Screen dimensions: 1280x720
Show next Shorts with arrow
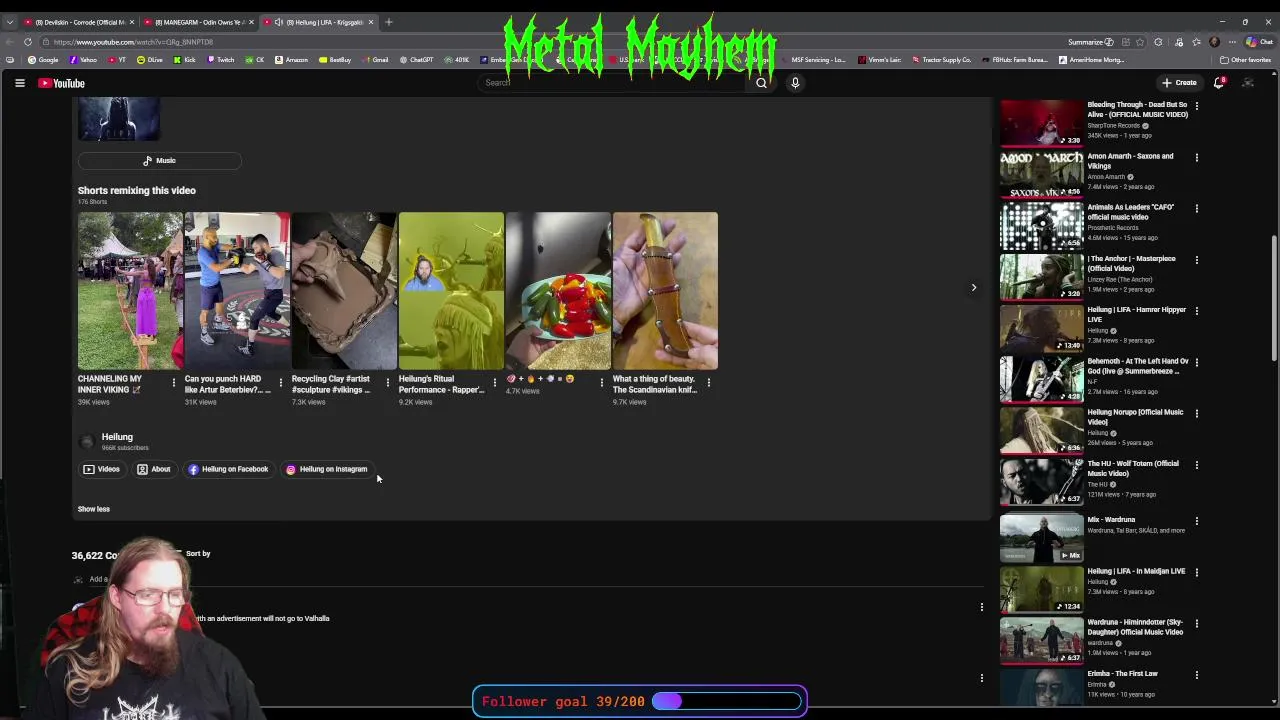973,288
